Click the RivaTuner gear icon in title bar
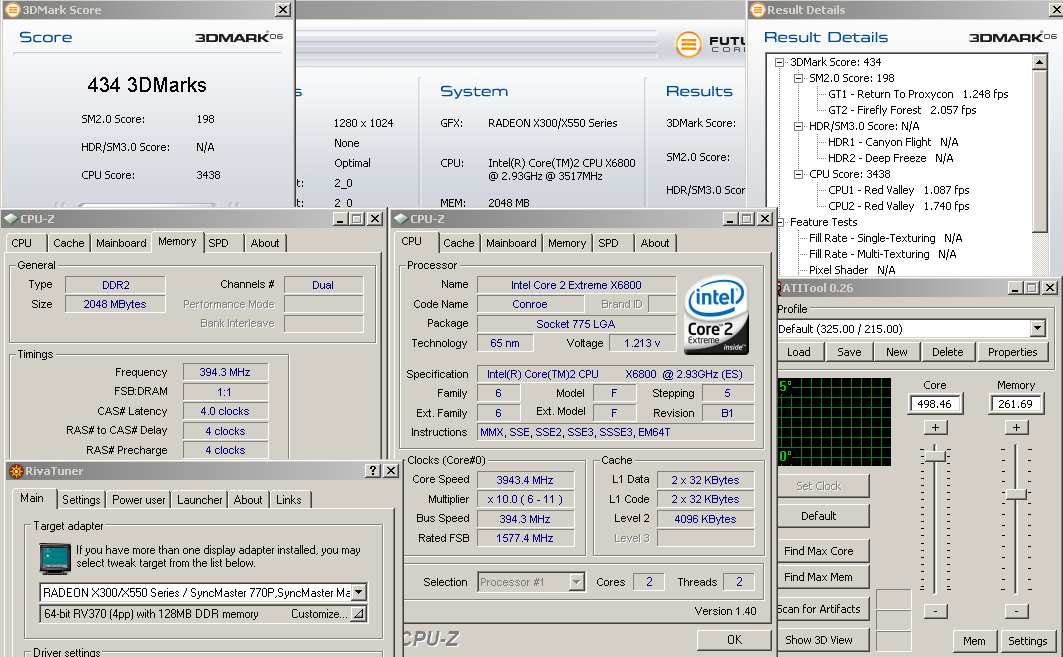Screen dimensions: 1063x657 coord(16,471)
